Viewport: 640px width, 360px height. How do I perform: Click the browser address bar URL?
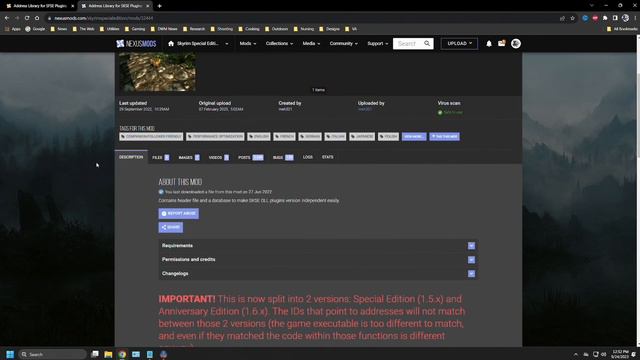coord(104,18)
